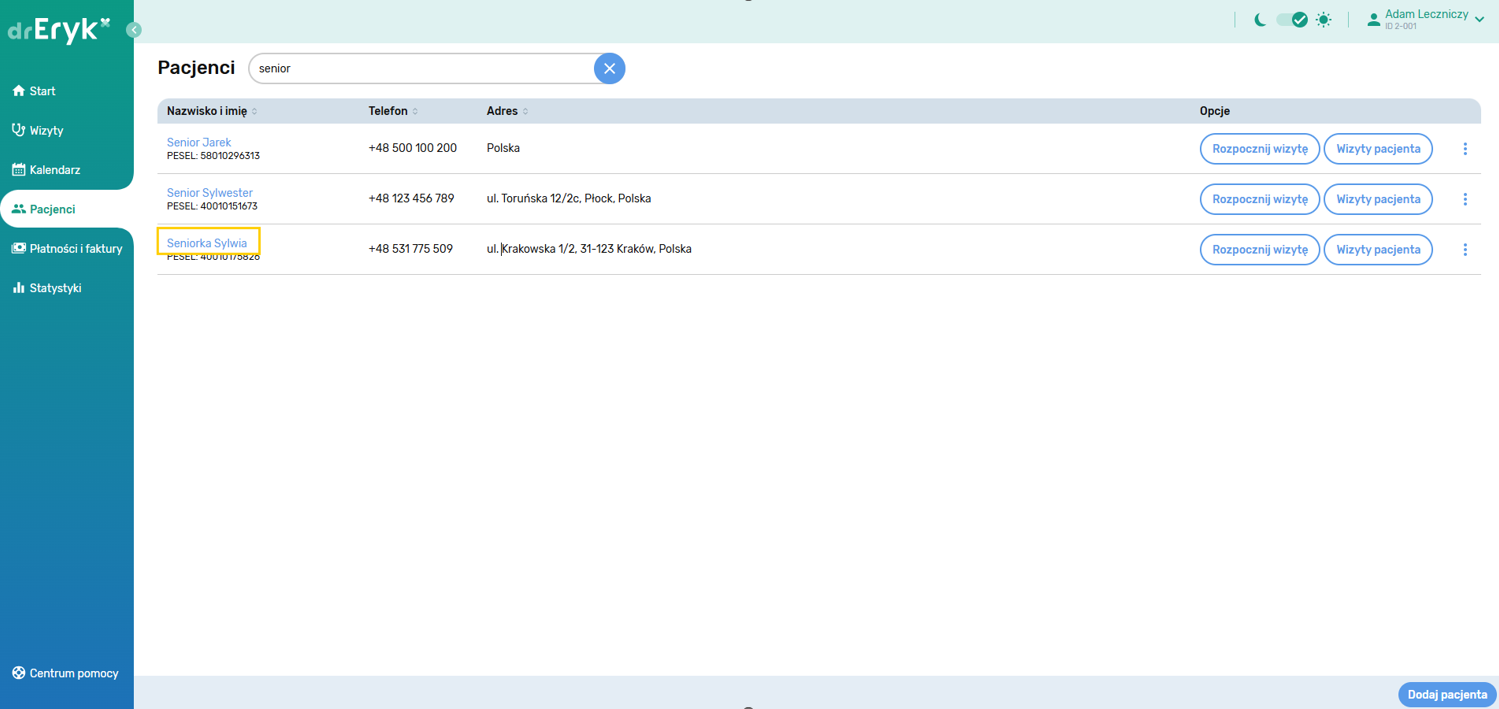Collapse the left sidebar panel

pyautogui.click(x=134, y=30)
